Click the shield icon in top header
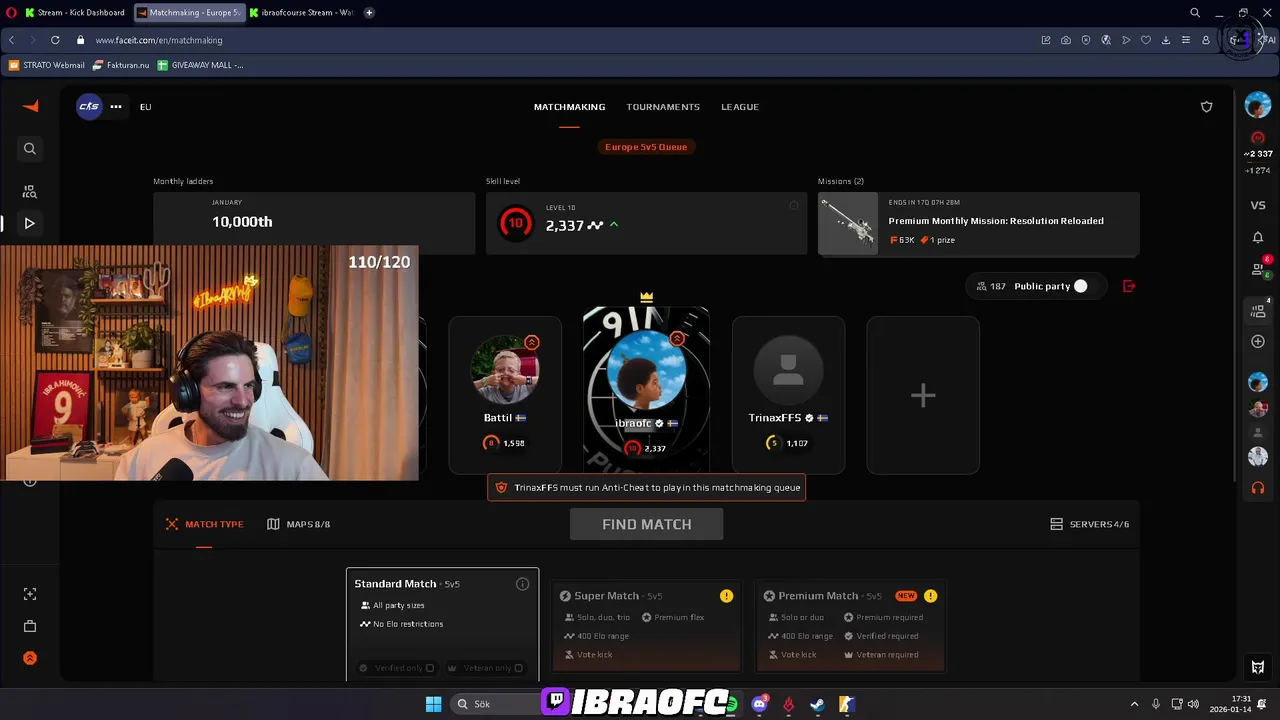1280x720 pixels. pyautogui.click(x=1207, y=106)
